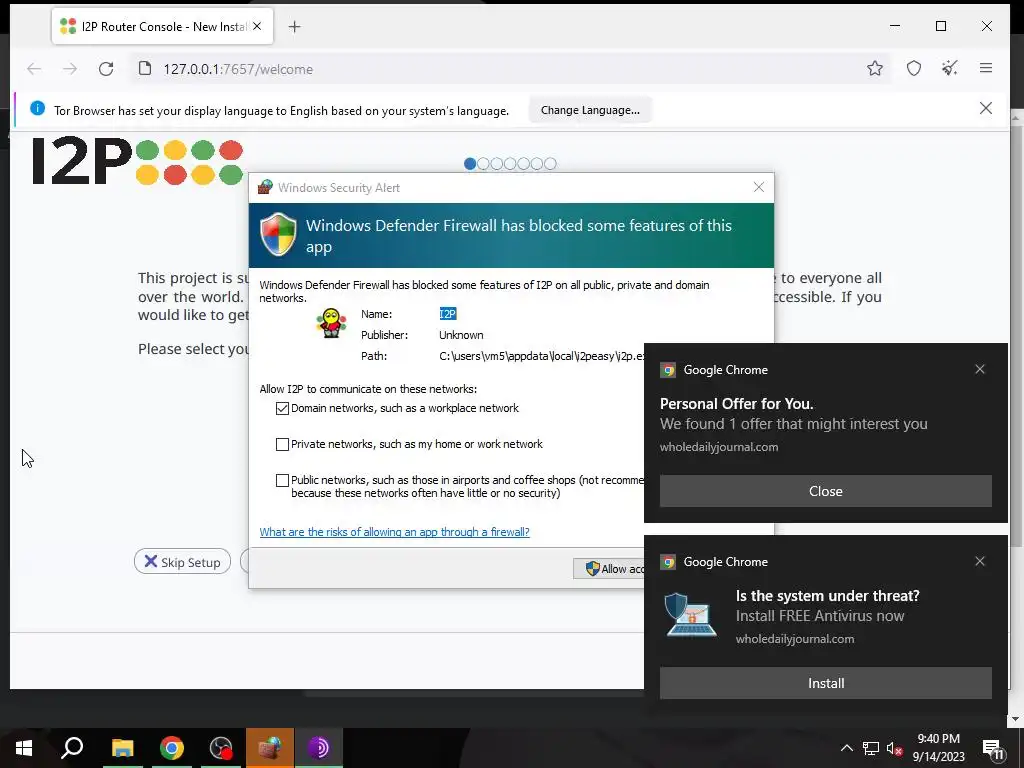Screen dimensions: 1024x768
Task: Open the Windows notification center
Action: 993,749
